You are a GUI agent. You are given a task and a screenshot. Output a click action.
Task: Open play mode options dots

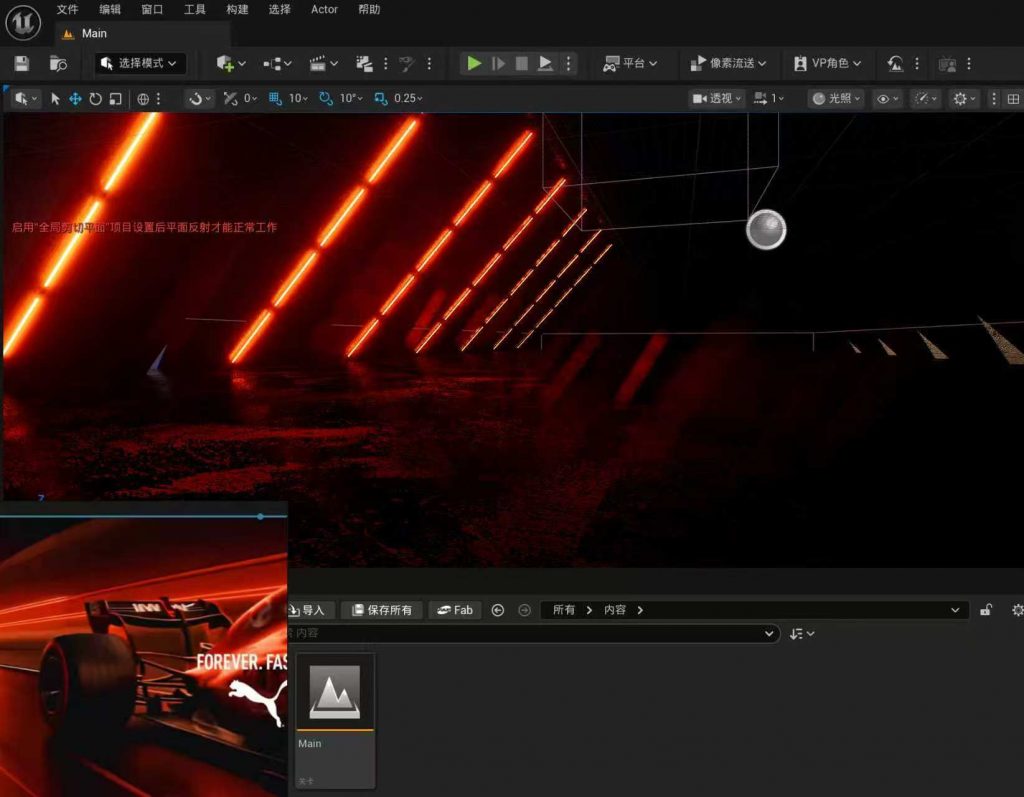click(x=568, y=63)
